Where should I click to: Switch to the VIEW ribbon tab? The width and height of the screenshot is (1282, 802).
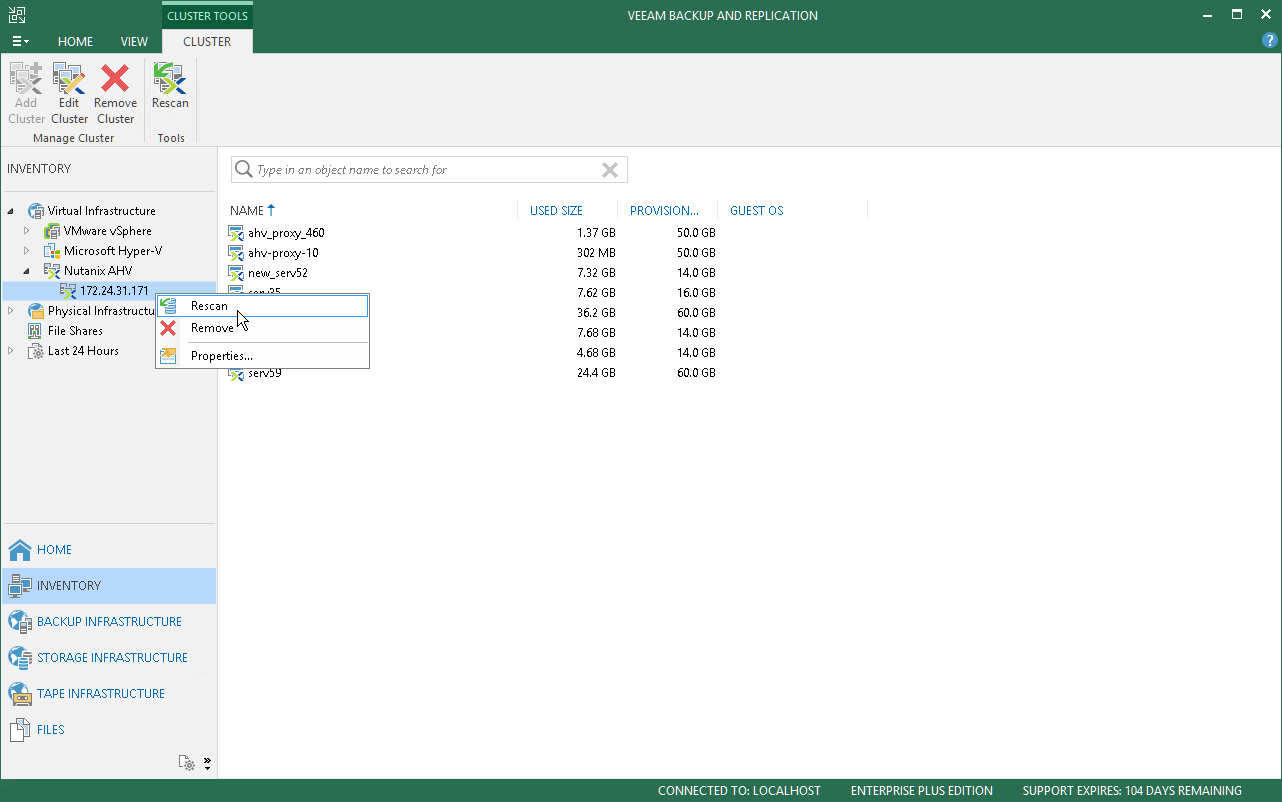point(134,42)
